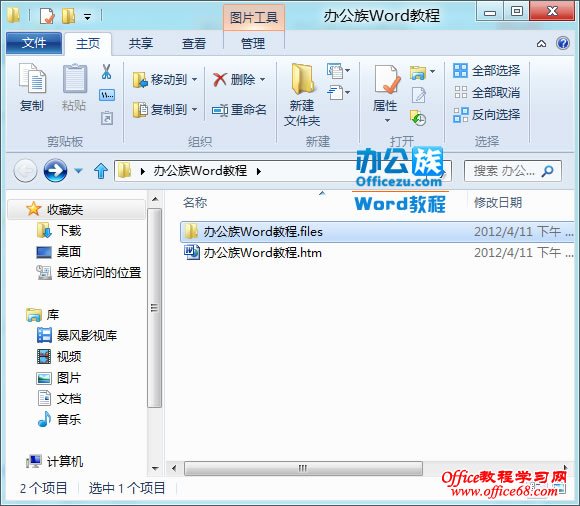
Task: Click the navigation pane scroll down arrow
Action: point(155,468)
